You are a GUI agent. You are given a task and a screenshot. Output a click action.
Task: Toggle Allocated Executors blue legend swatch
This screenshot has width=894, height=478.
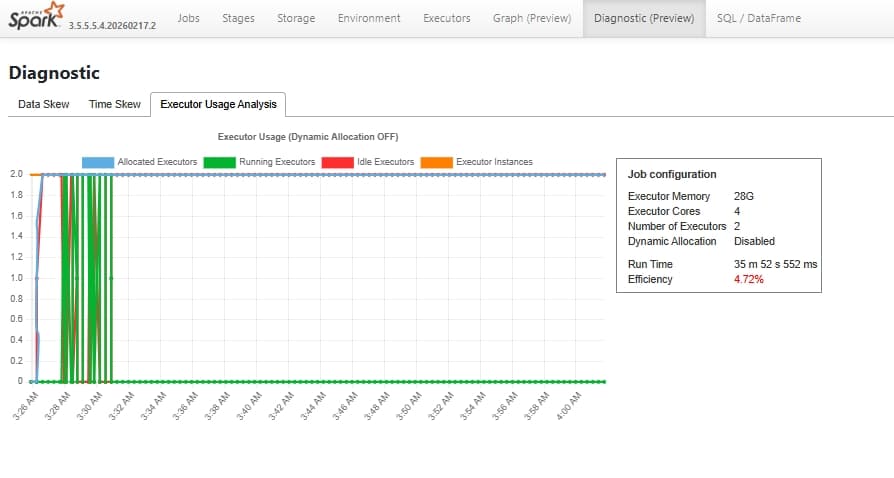coord(98,163)
